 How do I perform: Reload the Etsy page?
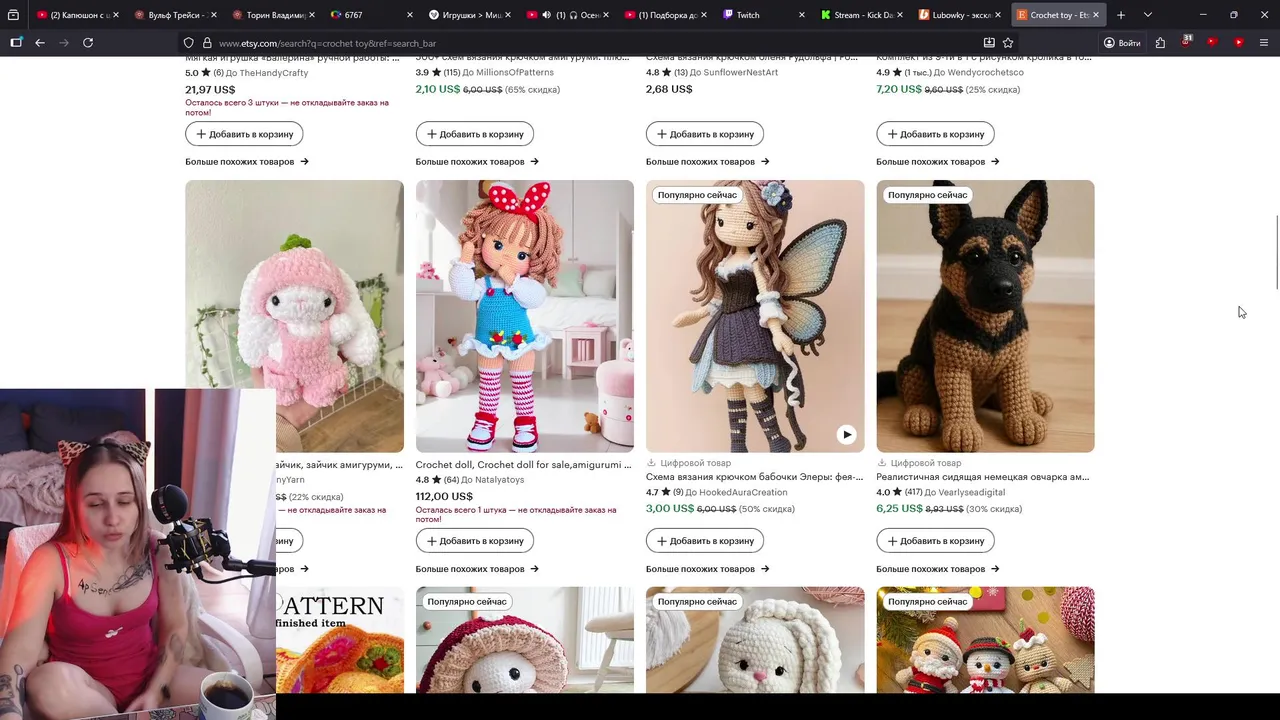(x=88, y=43)
